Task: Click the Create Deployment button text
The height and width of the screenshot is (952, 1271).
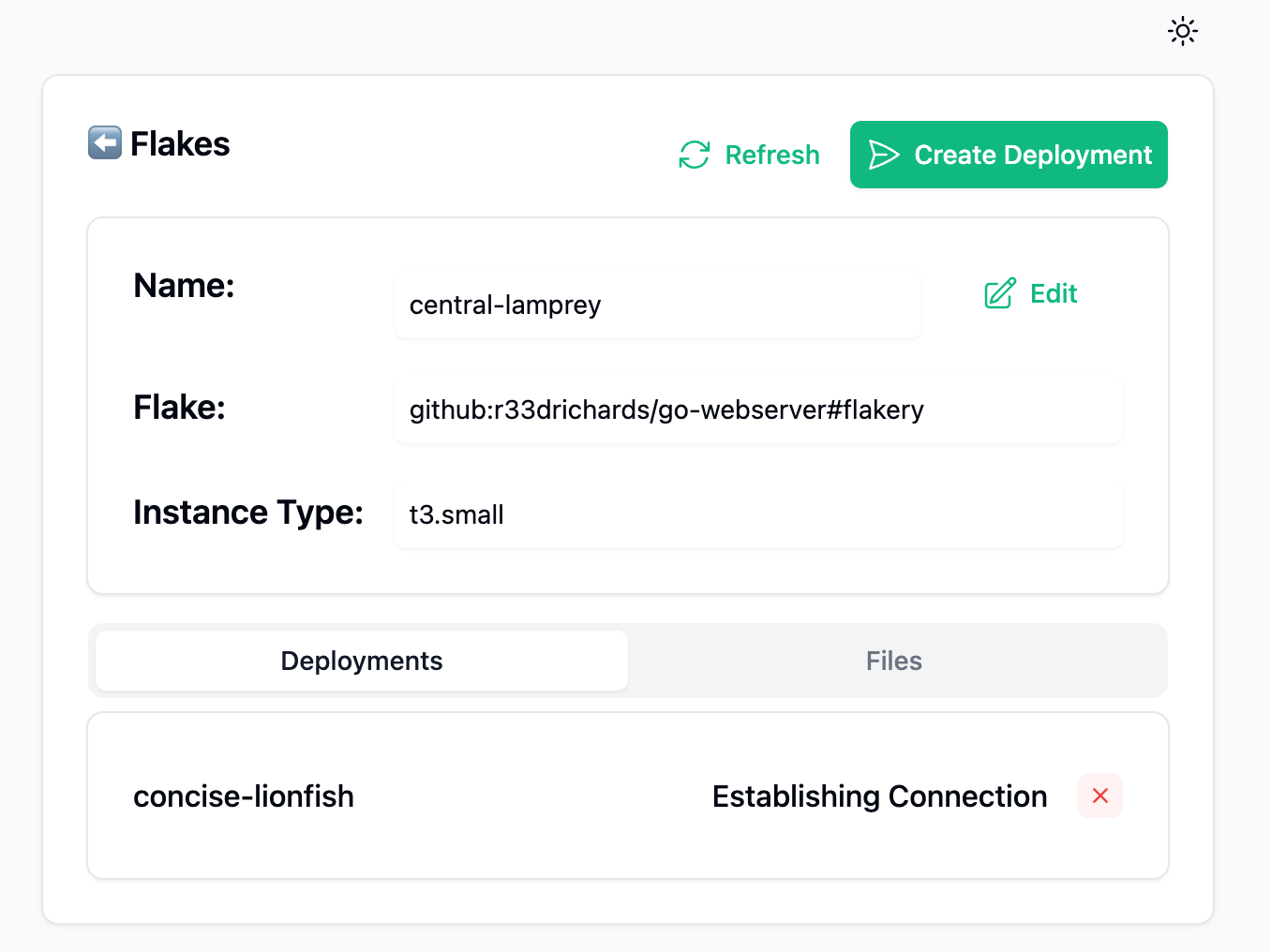Action: [1033, 155]
